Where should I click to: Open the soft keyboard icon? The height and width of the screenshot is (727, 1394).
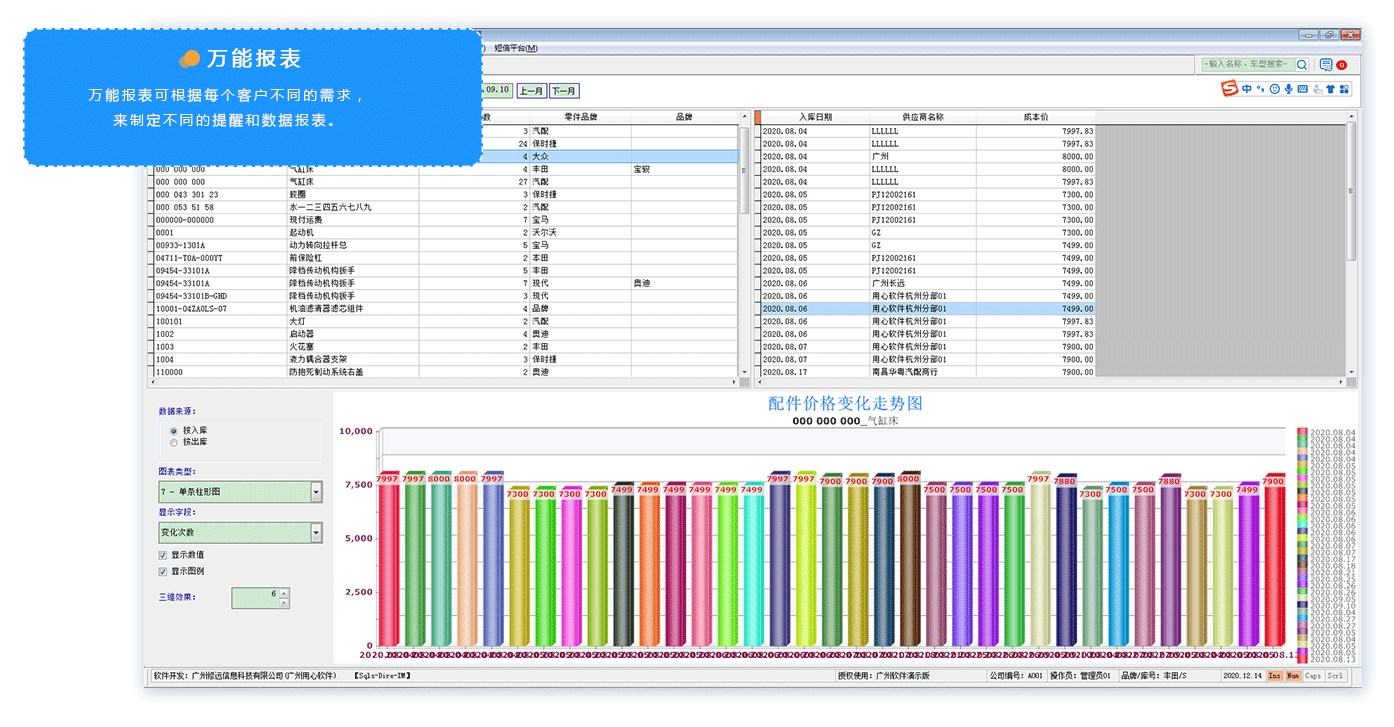[1302, 89]
